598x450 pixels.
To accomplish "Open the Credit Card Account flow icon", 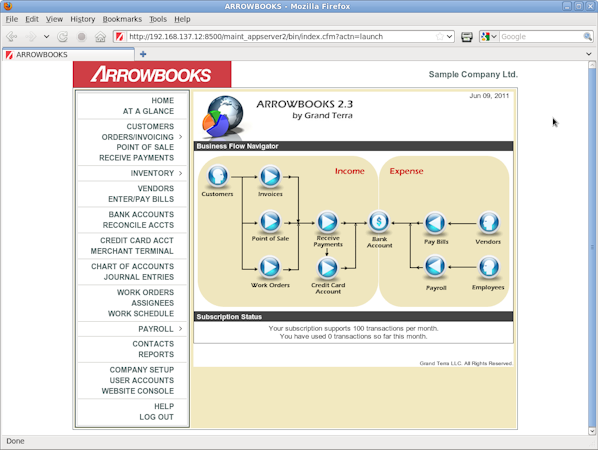I will pos(328,268).
